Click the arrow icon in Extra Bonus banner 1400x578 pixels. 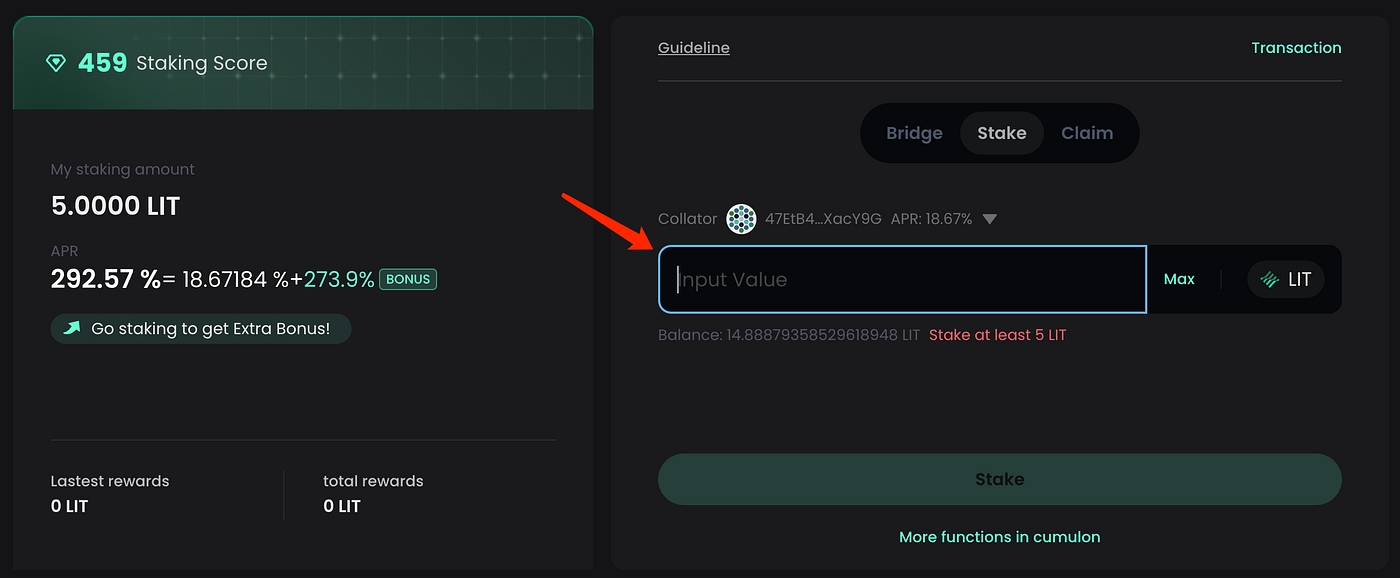[x=72, y=328]
